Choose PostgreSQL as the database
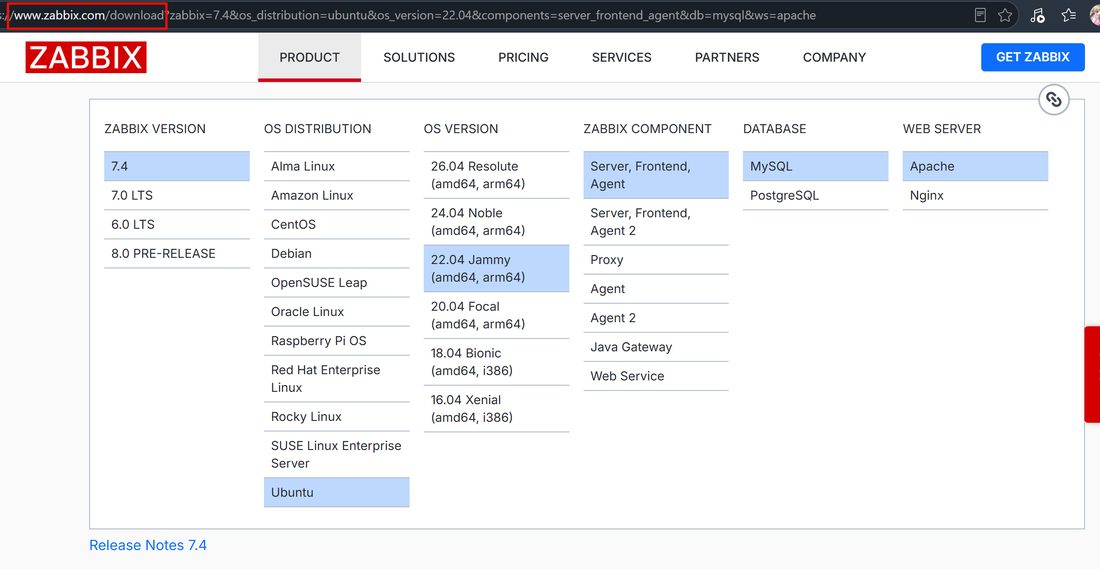Screen dimensions: 1100x569 pyautogui.click(x=815, y=195)
